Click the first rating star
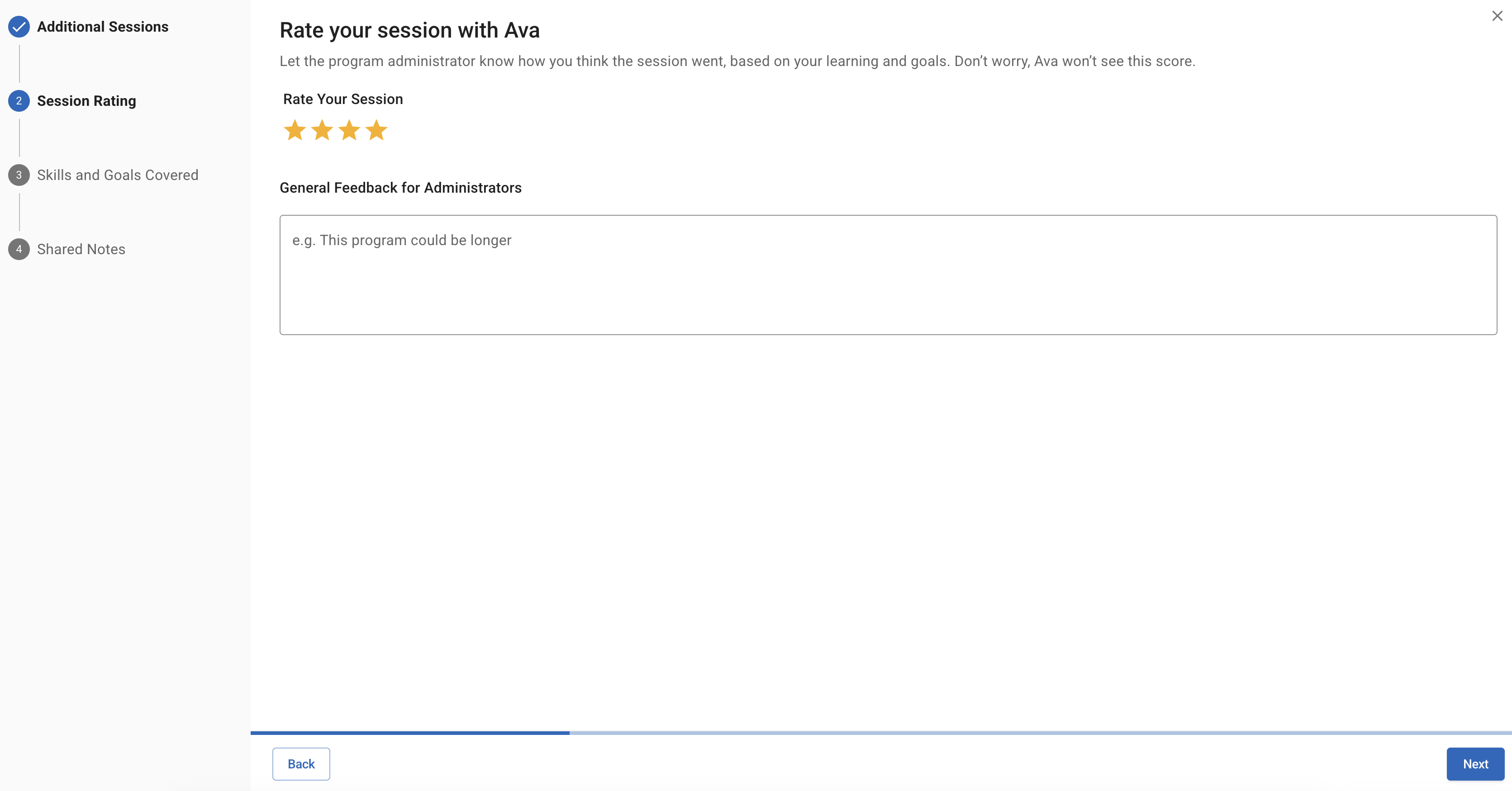The width and height of the screenshot is (1512, 791). (295, 130)
